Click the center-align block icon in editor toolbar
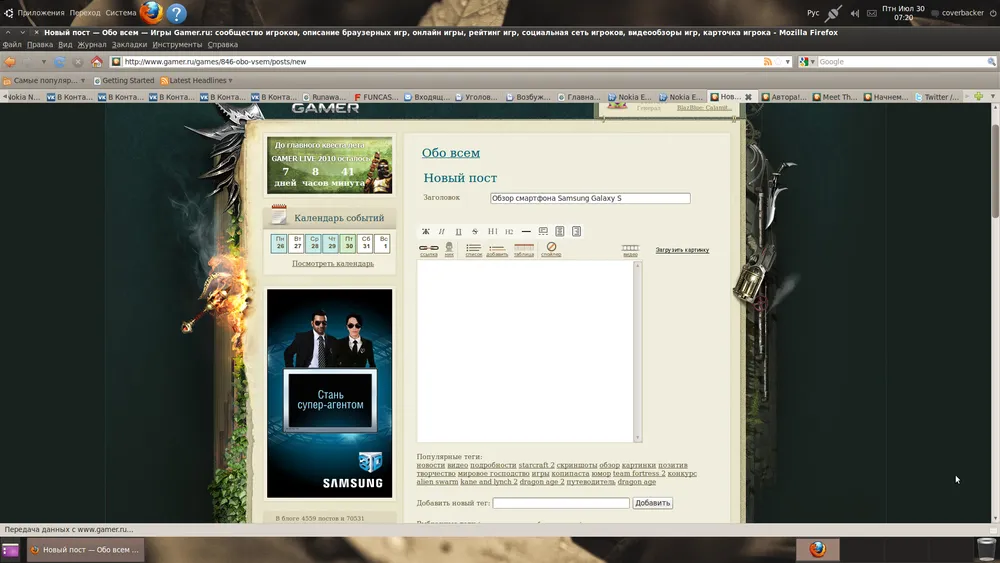1000x563 pixels. click(x=559, y=231)
